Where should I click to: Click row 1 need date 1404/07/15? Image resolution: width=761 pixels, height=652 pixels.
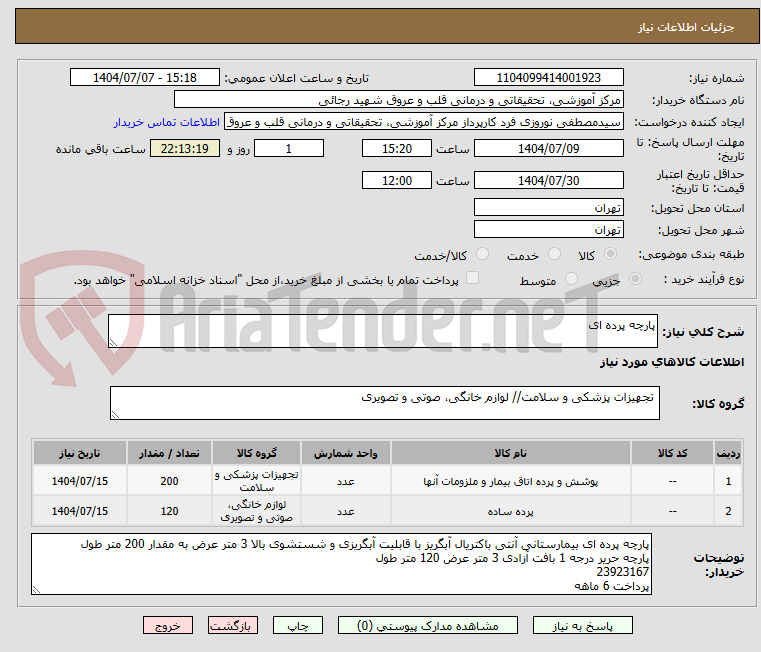pyautogui.click(x=80, y=481)
